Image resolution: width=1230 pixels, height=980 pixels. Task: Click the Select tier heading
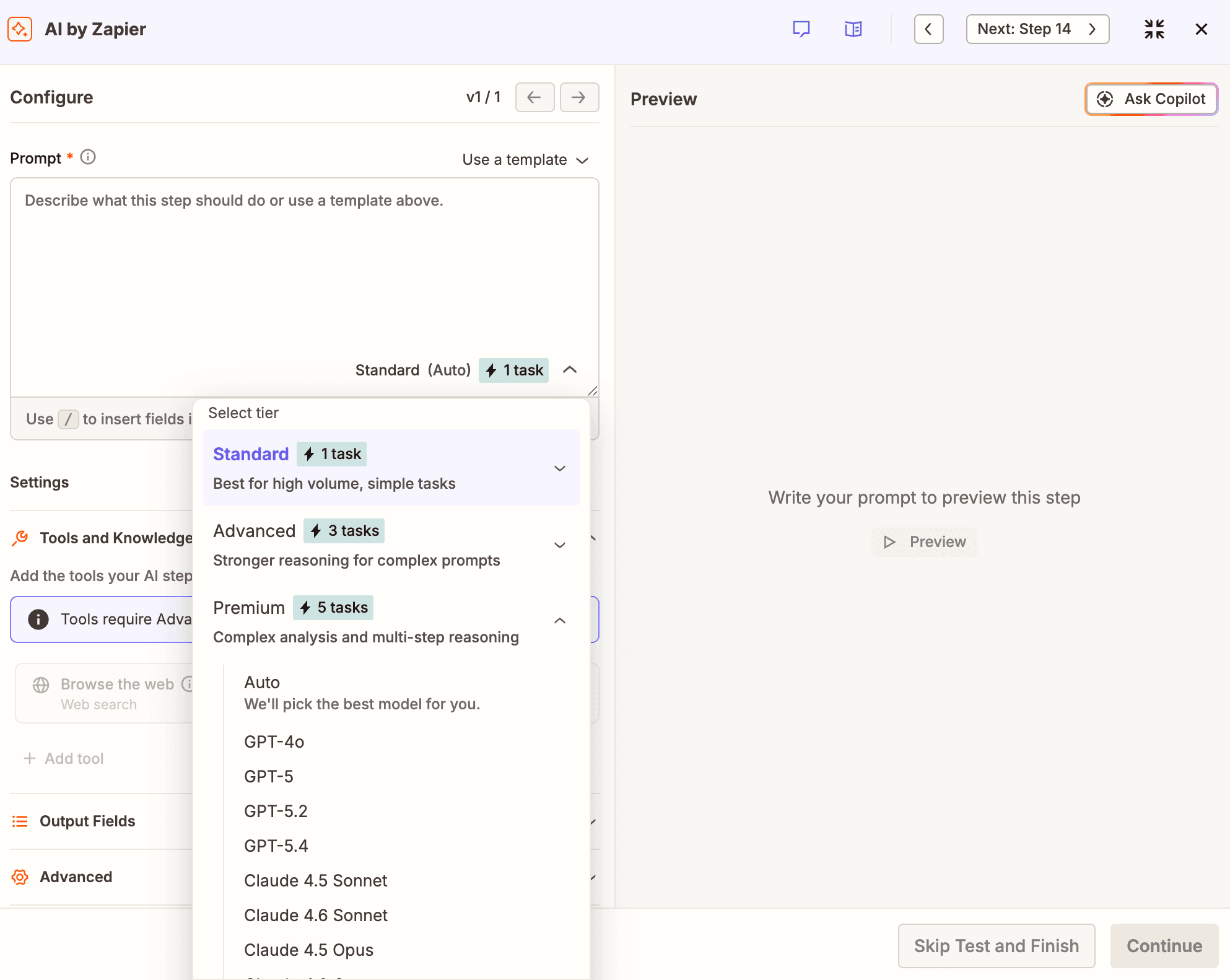243,413
